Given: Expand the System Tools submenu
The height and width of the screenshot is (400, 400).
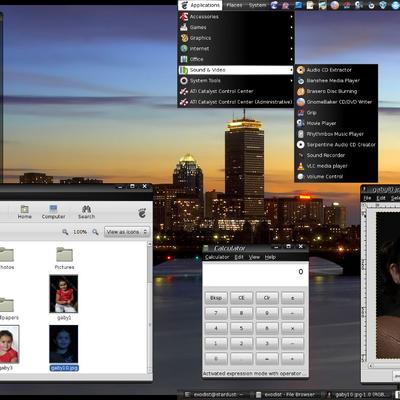Looking at the screenshot, I should click(x=236, y=81).
